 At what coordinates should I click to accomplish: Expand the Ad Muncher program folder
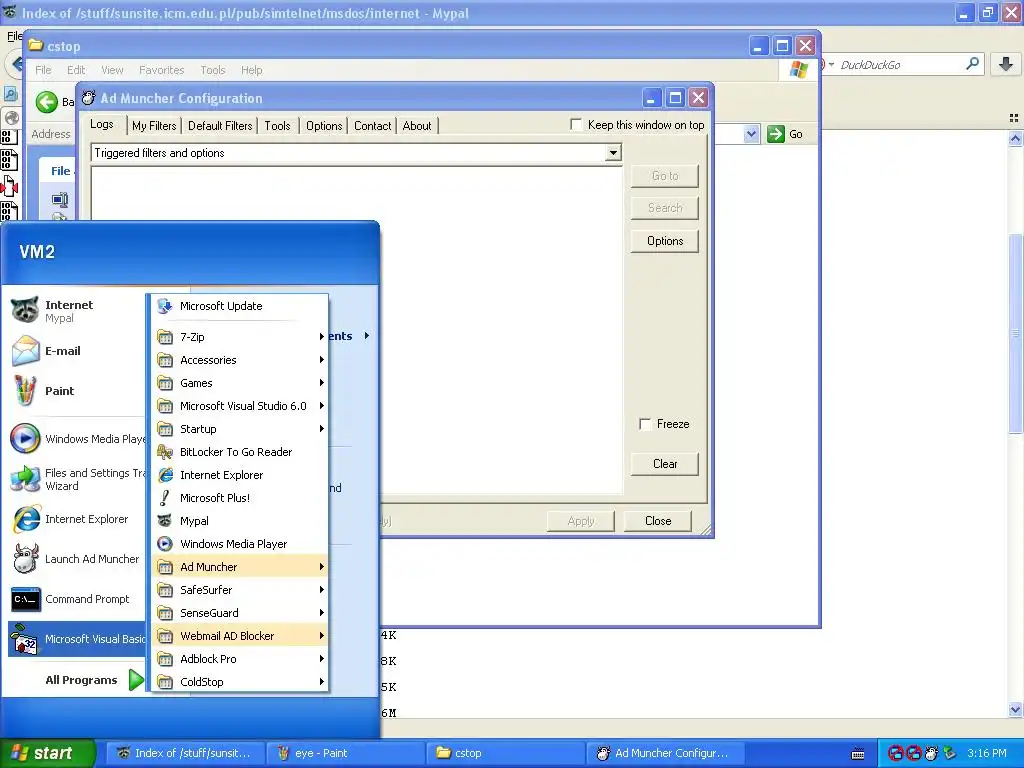click(x=240, y=567)
